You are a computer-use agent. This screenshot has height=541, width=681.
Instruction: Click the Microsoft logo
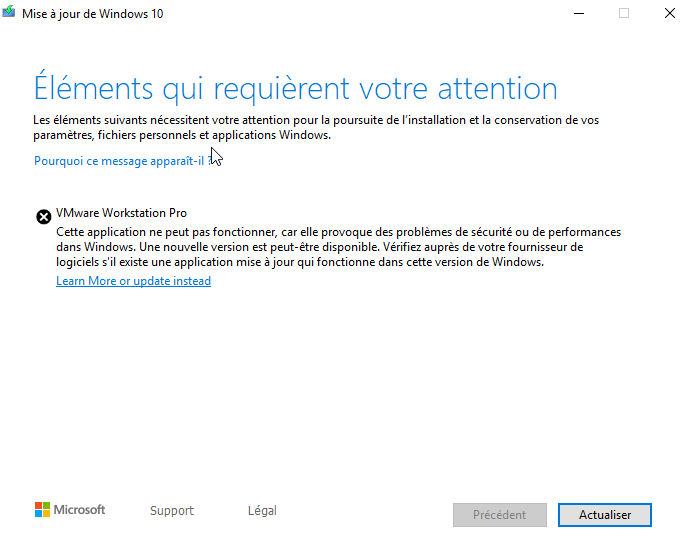point(70,510)
